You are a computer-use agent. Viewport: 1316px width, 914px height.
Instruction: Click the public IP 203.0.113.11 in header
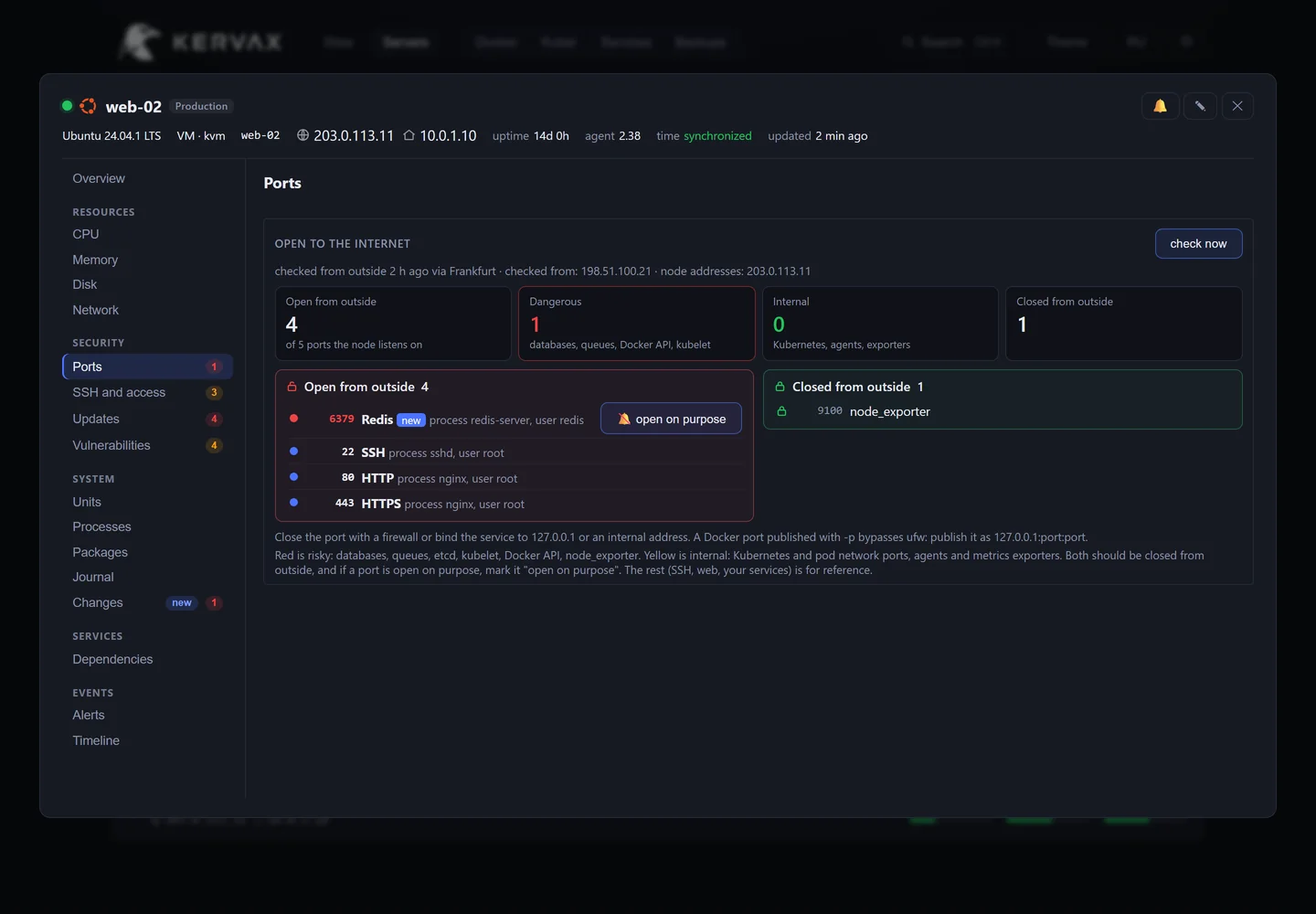point(354,135)
